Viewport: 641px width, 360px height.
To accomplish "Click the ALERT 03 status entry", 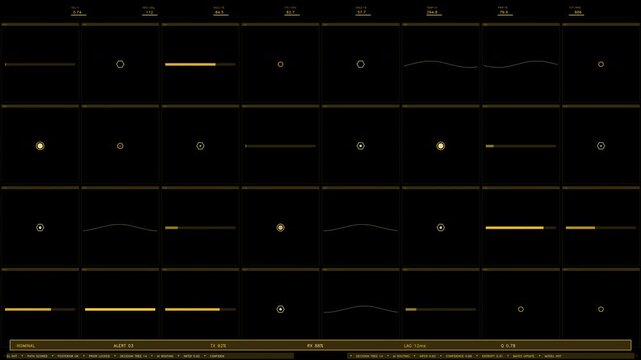I will pos(123,346).
